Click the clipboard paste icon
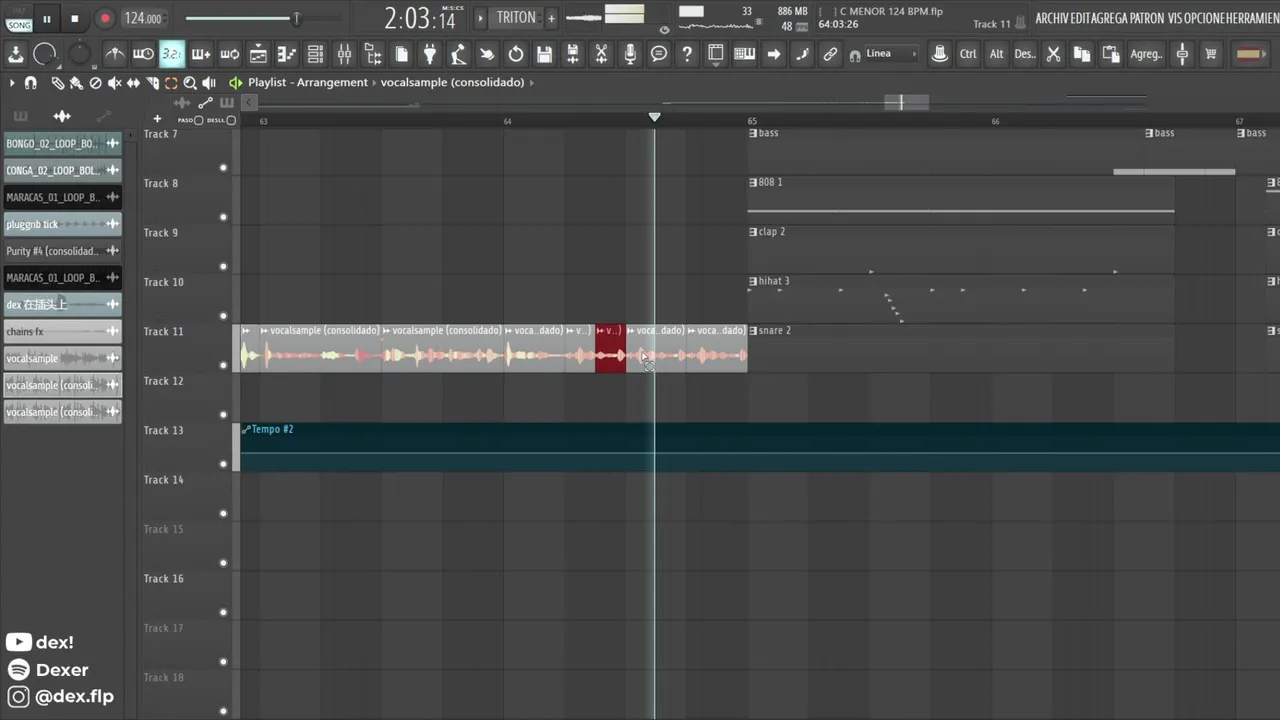1280x720 pixels. pos(1110,54)
